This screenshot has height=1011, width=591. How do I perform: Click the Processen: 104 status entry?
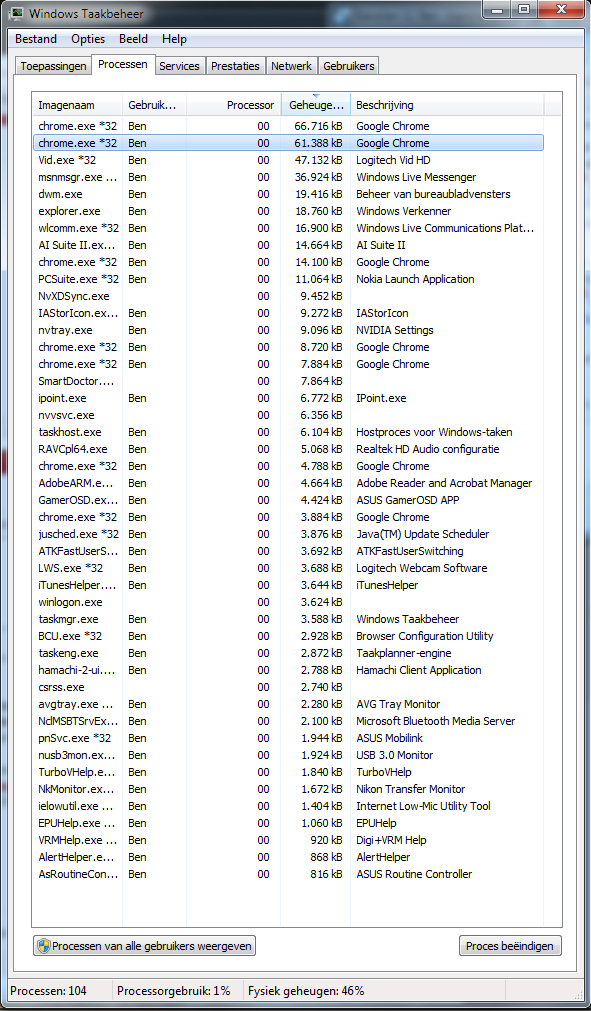click(x=48, y=991)
